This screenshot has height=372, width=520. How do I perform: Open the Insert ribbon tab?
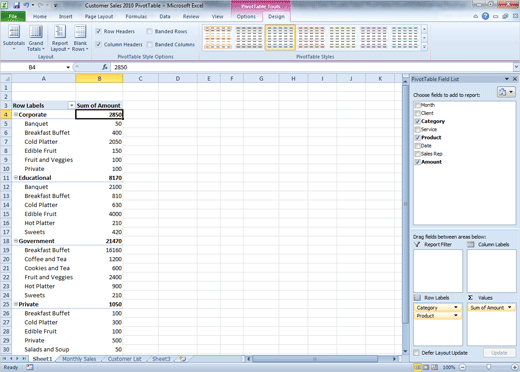pyautogui.click(x=66, y=16)
